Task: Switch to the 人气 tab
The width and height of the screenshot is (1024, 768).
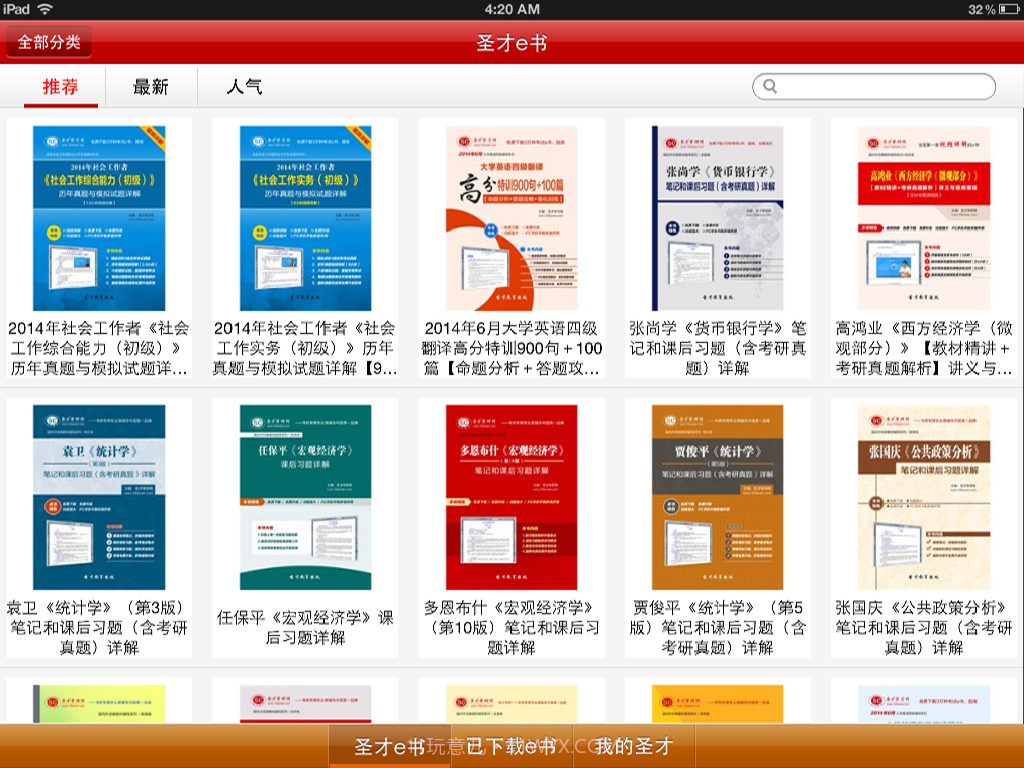Action: [x=243, y=87]
